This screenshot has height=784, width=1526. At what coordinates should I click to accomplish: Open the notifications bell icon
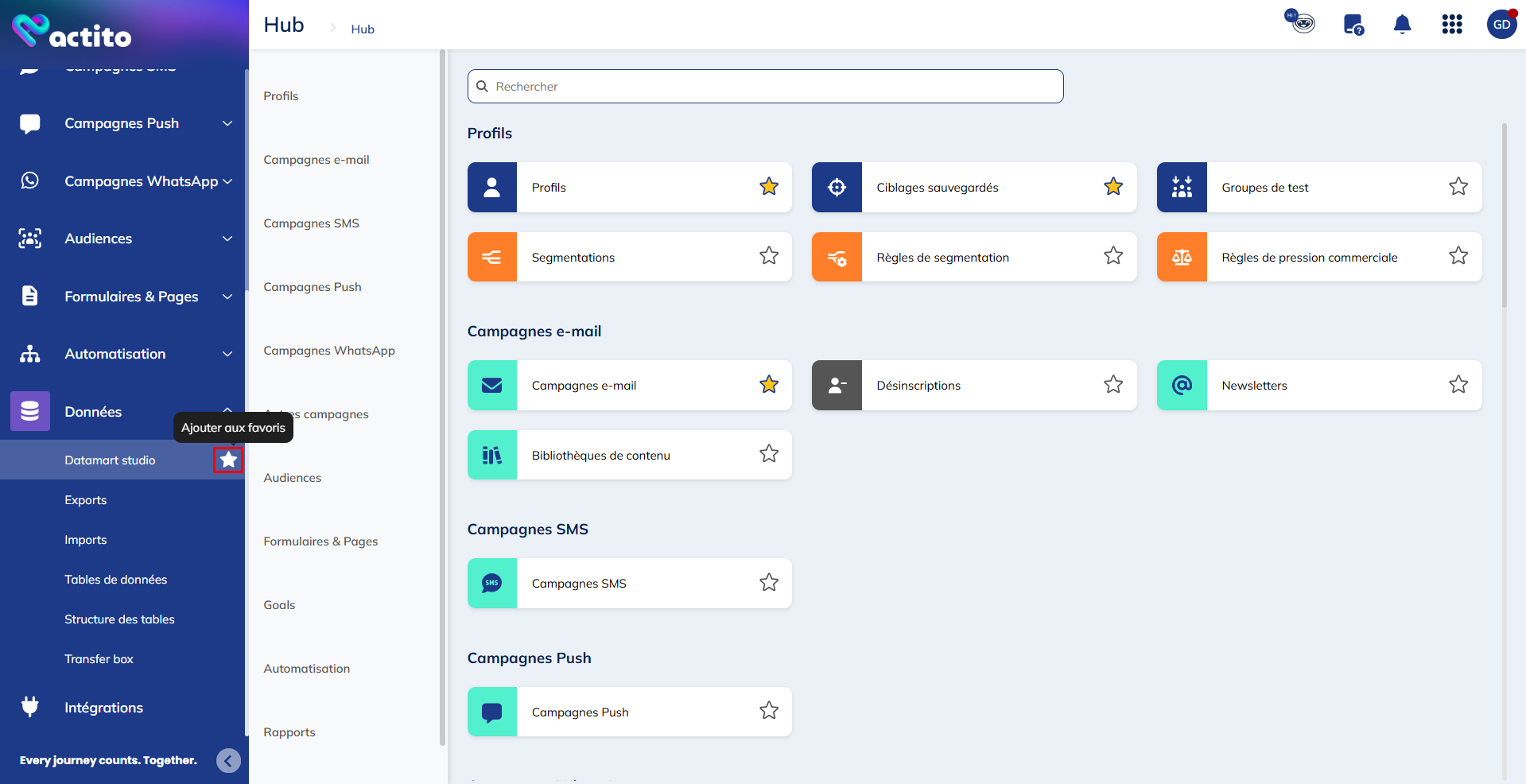[1402, 25]
